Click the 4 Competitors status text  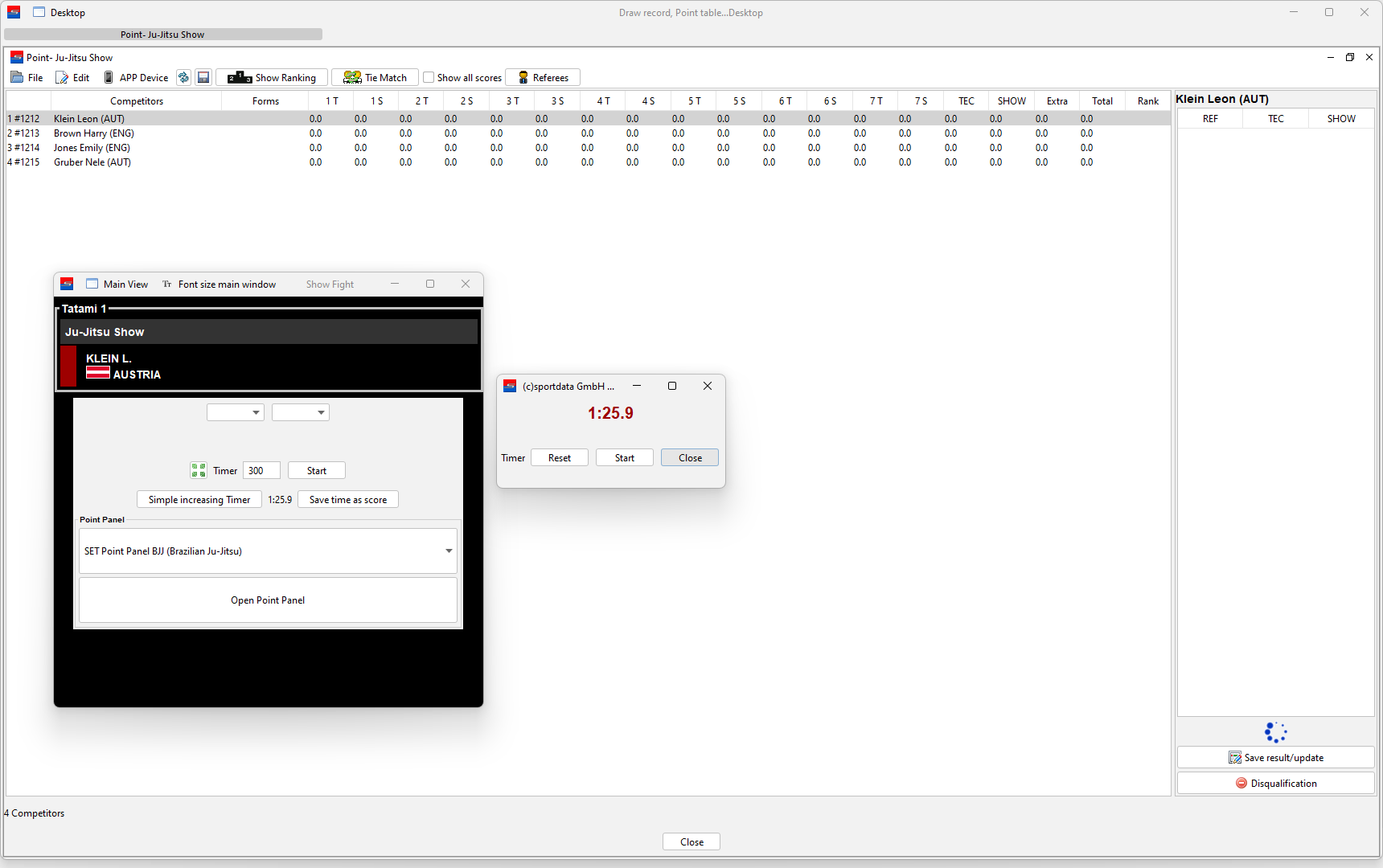[35, 813]
